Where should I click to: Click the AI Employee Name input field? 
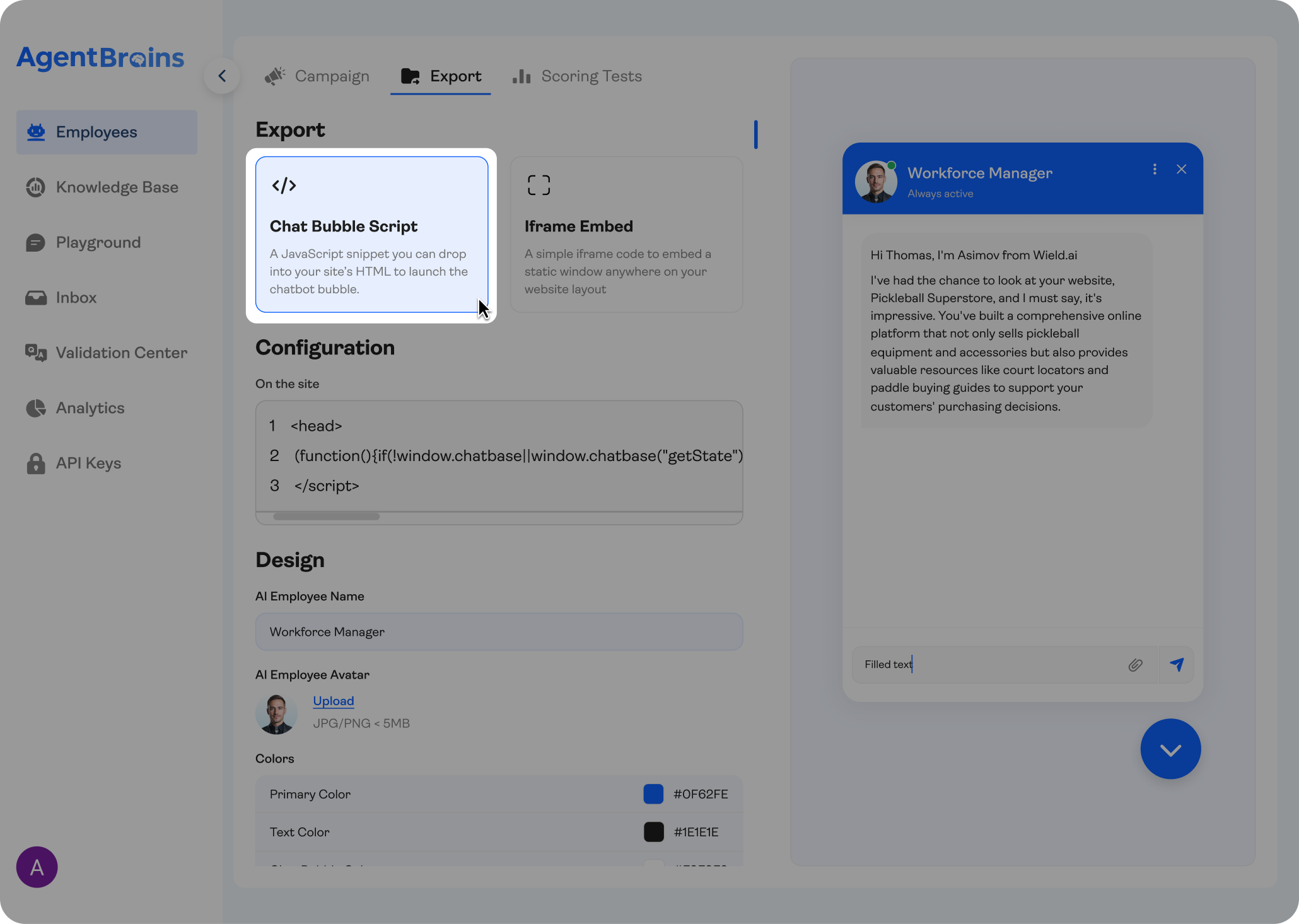tap(498, 632)
